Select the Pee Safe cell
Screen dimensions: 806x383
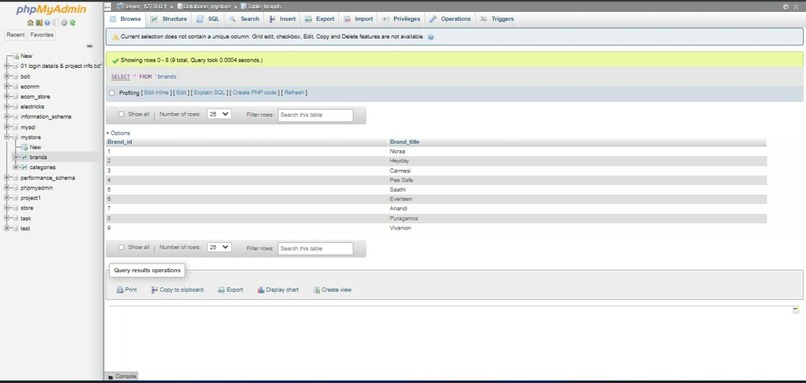coord(401,180)
